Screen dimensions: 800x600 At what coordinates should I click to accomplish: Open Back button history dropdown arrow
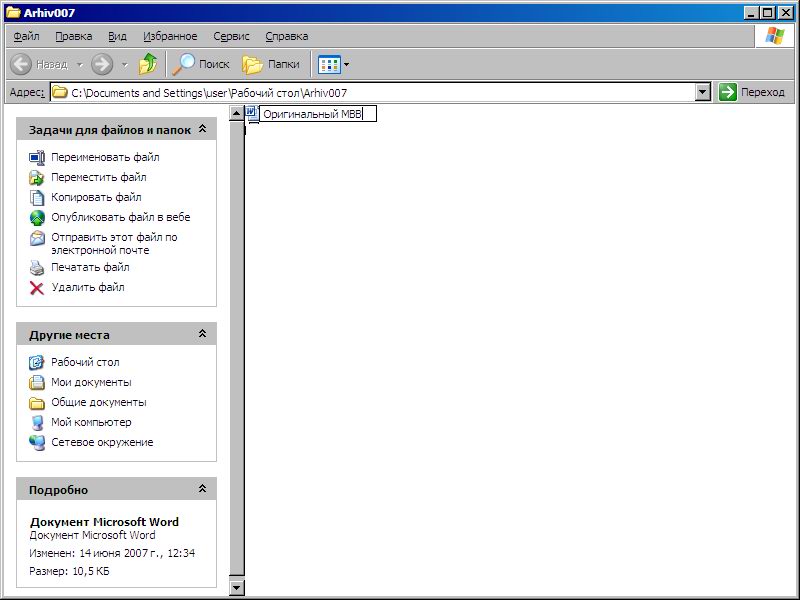[80, 65]
